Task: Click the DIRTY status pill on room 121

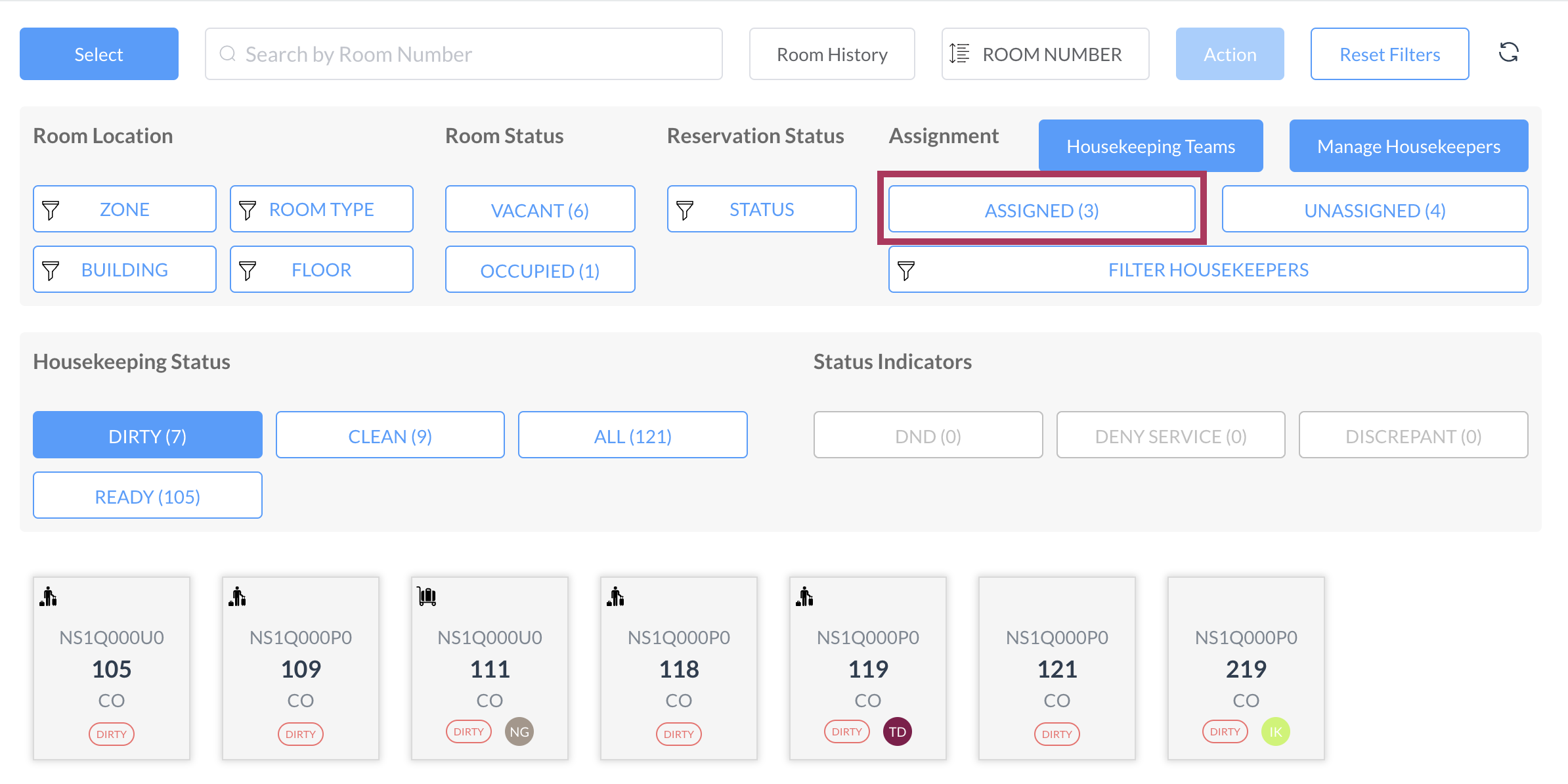Action: 1056,734
